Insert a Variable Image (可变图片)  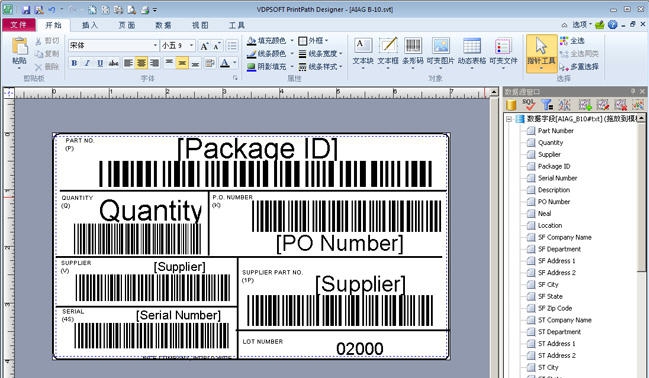pyautogui.click(x=440, y=52)
